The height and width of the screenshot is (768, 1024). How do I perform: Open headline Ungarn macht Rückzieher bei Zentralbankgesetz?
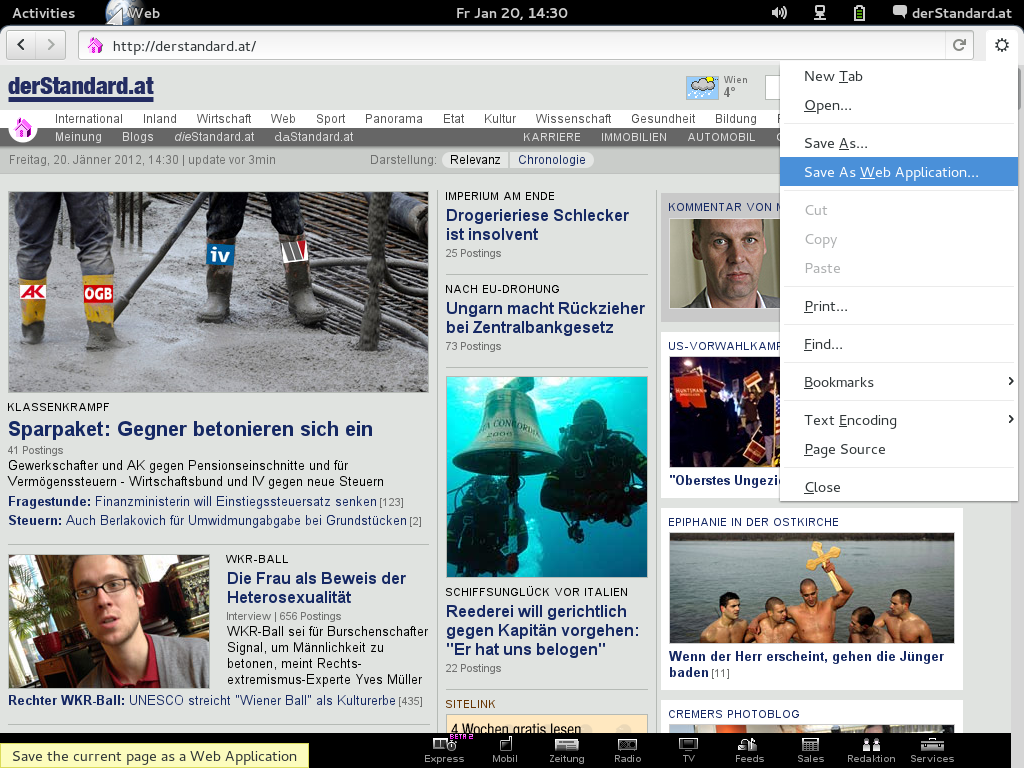(x=545, y=317)
